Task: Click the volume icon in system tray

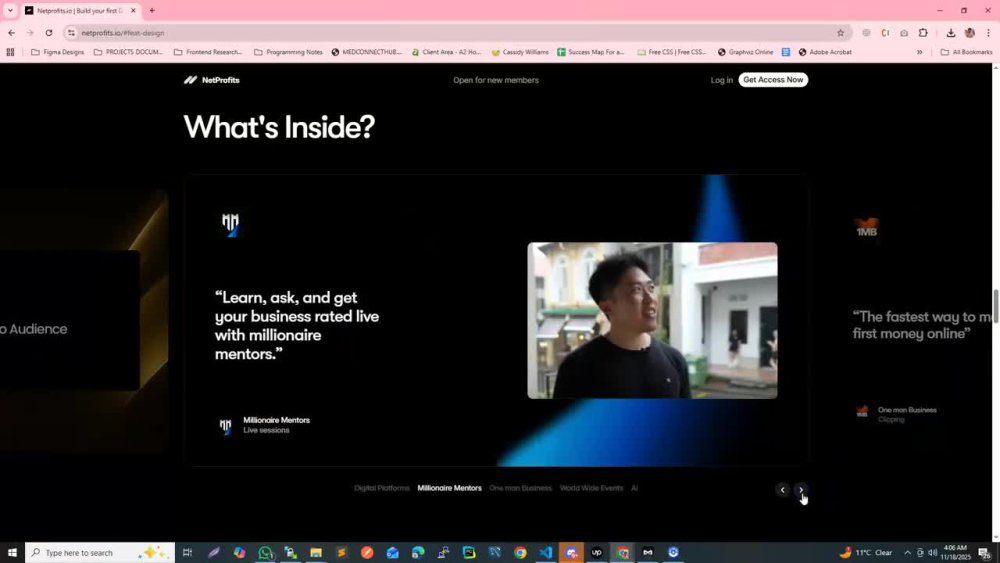Action: (932, 552)
